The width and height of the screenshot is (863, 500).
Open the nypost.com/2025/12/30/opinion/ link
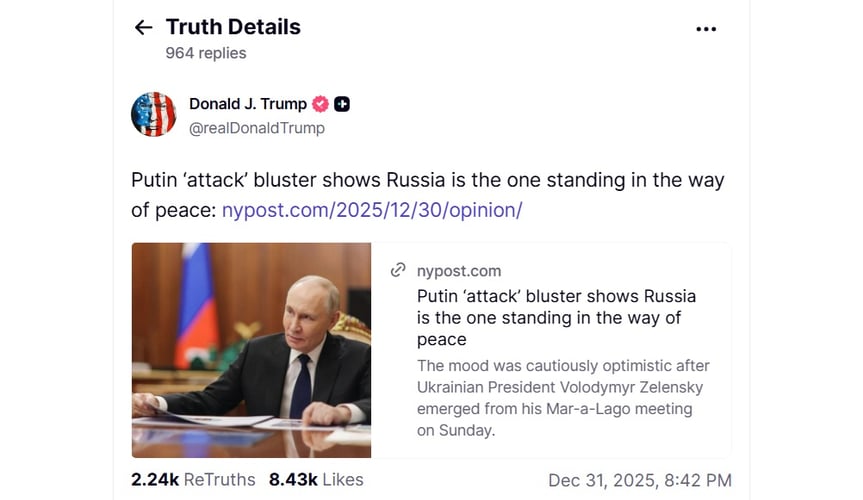(372, 210)
